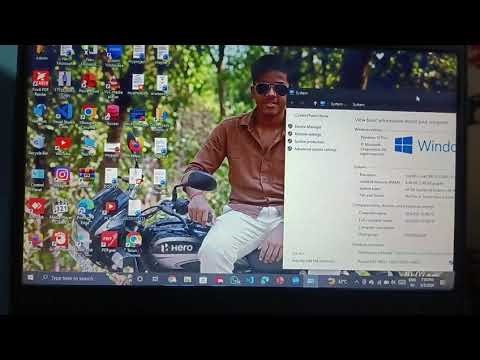Open the Control Panel desktop icon
Image resolution: width=480 pixels, height=360 pixels.
pyautogui.click(x=38, y=179)
